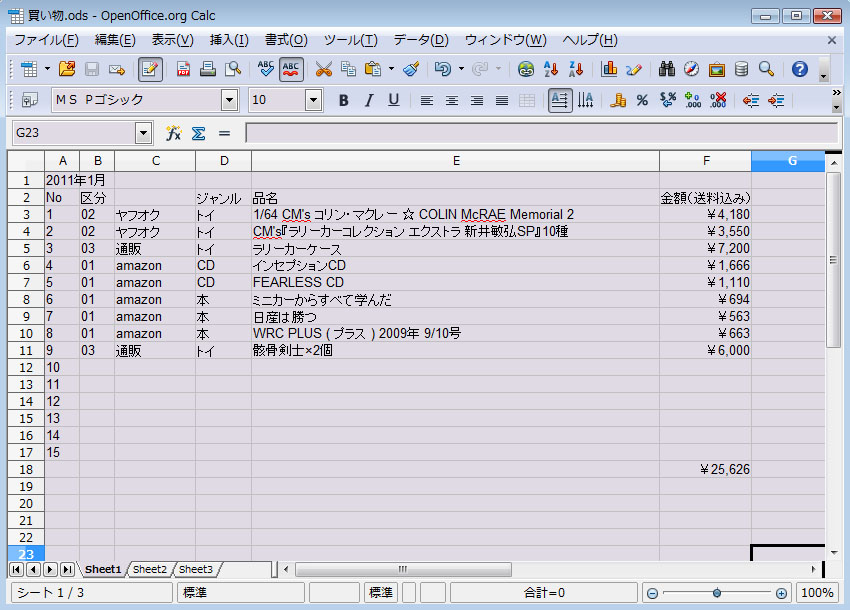This screenshot has width=850, height=610.
Task: Insert Hyperlink globe icon
Action: (x=526, y=69)
